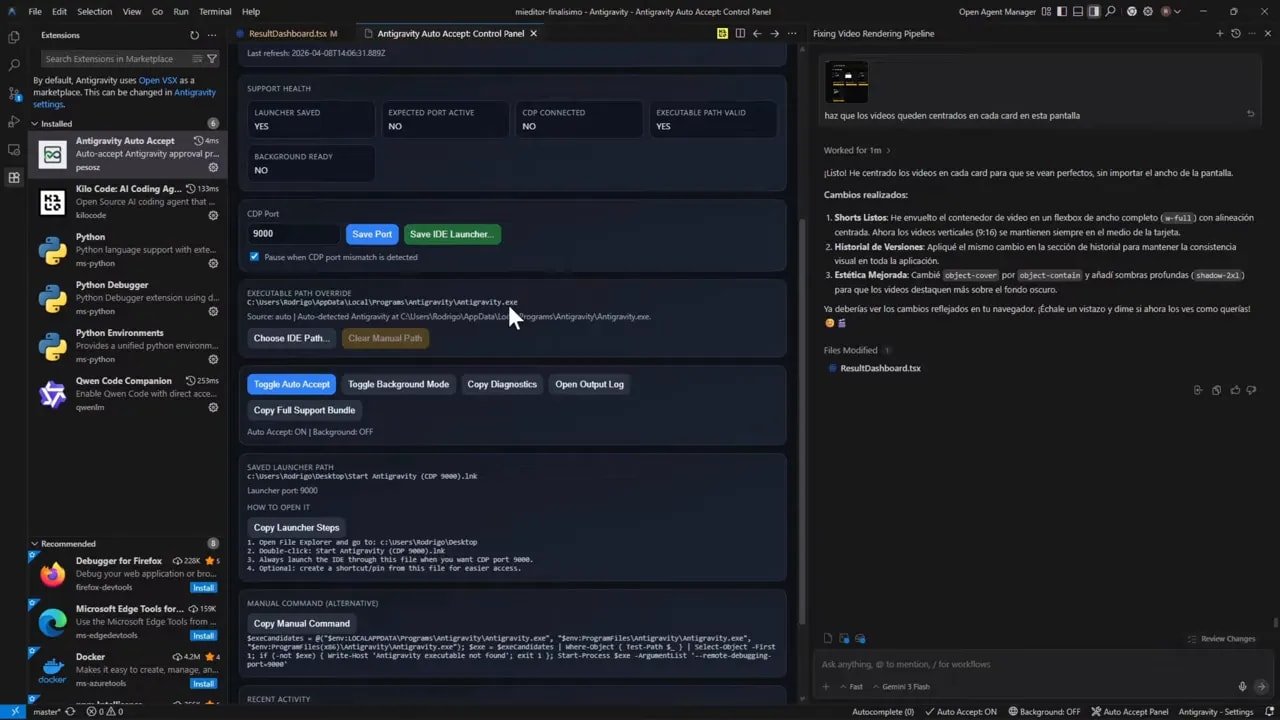1280x720 pixels.
Task: Toggle pause on CDP port mismatch checkbox
Action: [254, 257]
